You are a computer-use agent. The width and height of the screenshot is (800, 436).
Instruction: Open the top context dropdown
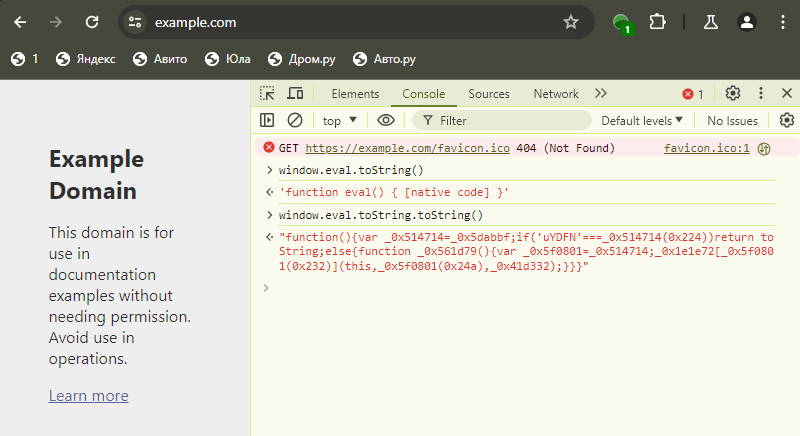(339, 120)
